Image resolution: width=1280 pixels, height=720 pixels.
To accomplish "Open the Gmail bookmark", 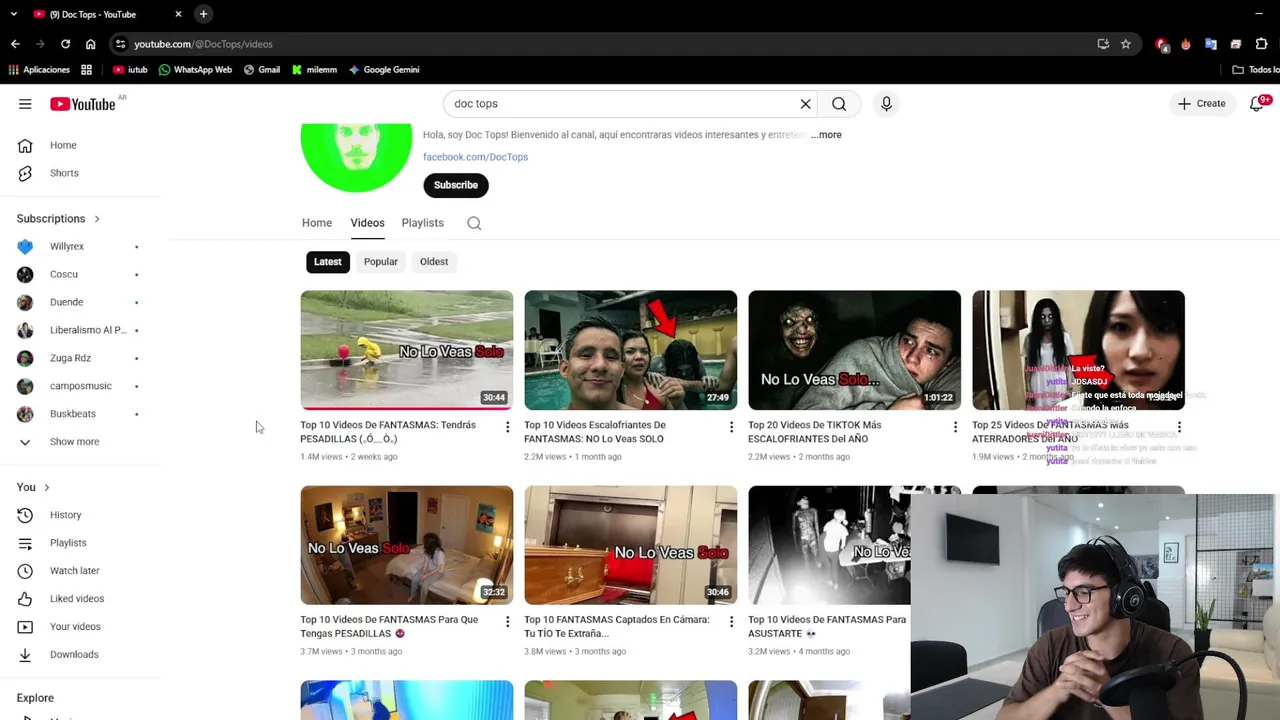I will coord(262,70).
